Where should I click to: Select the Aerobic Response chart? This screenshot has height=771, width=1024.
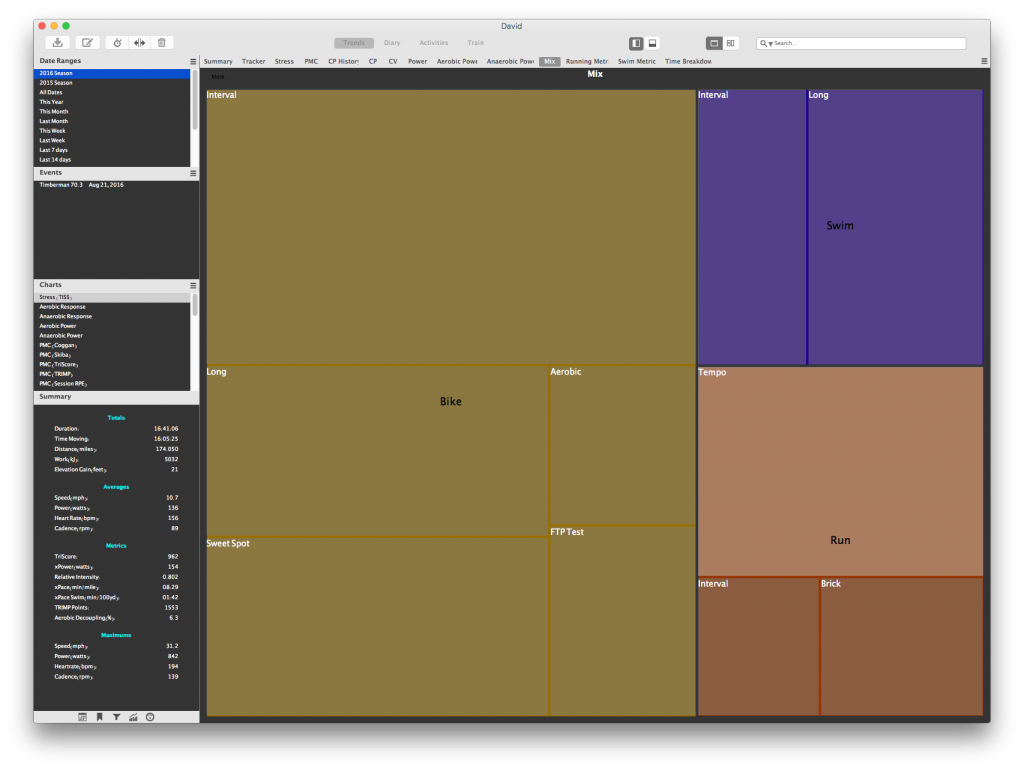click(112, 307)
